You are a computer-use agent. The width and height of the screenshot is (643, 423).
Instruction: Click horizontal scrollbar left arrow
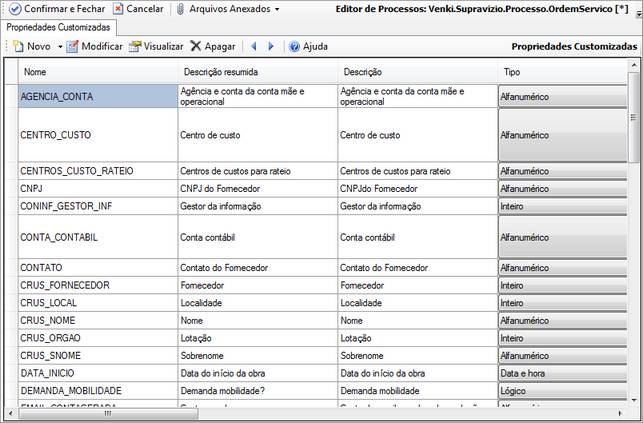(11, 413)
